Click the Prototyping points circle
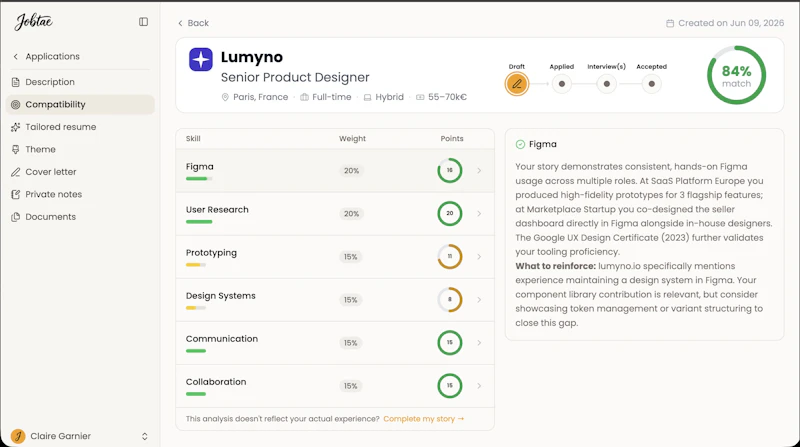Image resolution: width=800 pixels, height=447 pixels. point(449,257)
